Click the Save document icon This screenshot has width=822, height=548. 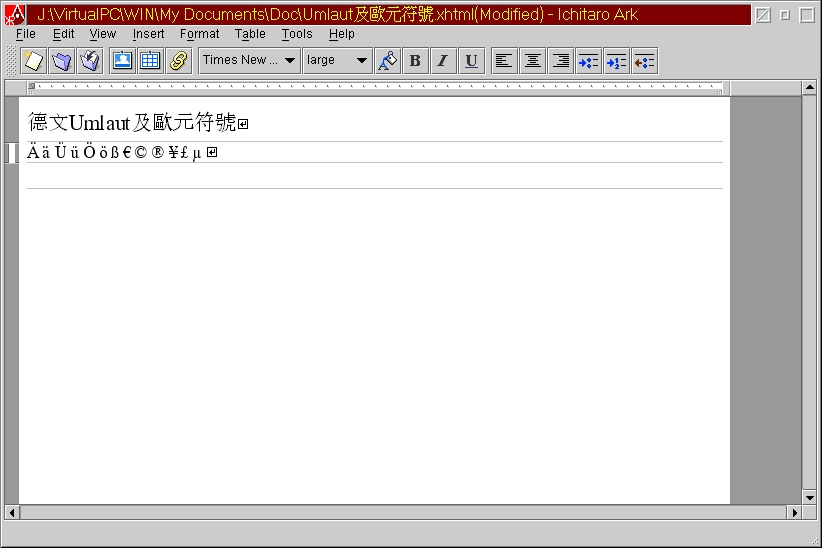pos(90,61)
